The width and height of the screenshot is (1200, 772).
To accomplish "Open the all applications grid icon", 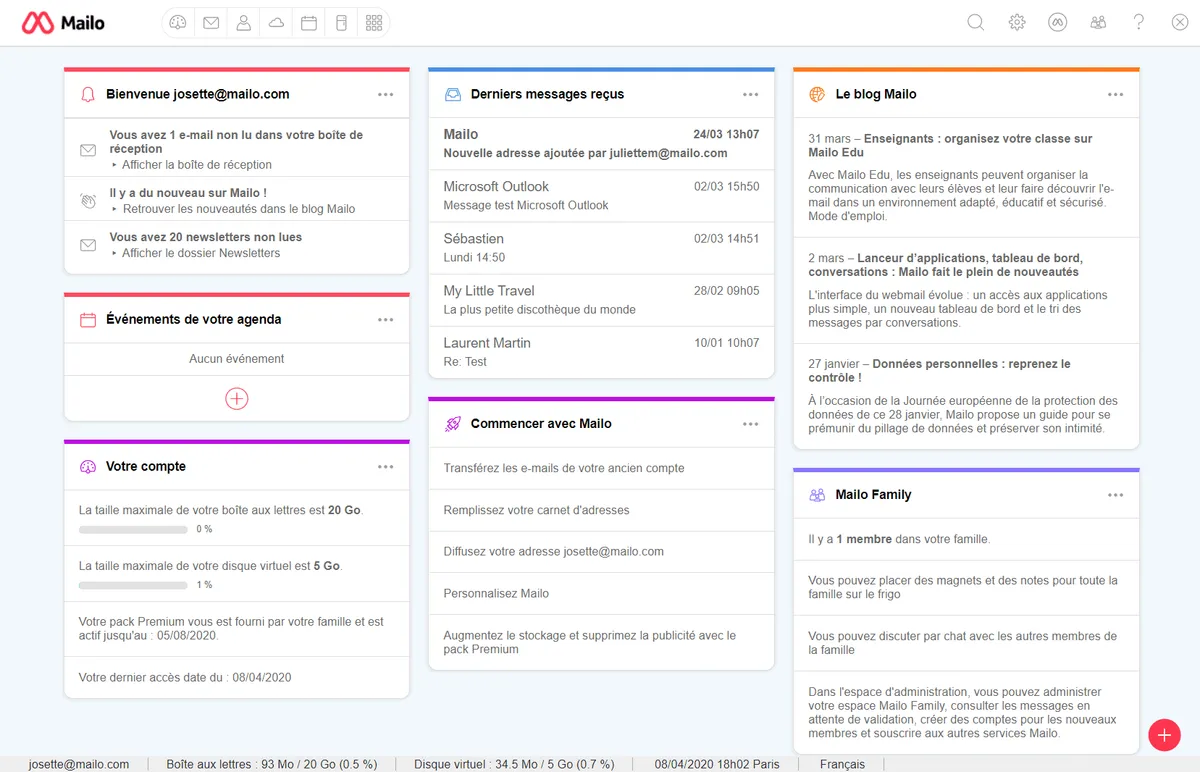I will pyautogui.click(x=374, y=22).
